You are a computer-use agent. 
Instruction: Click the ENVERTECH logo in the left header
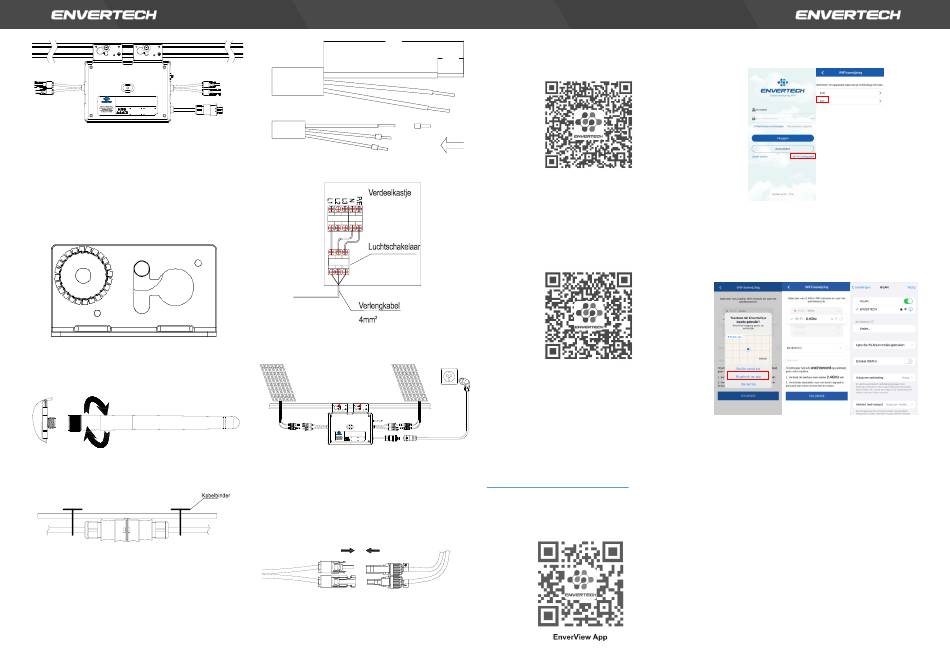click(104, 15)
